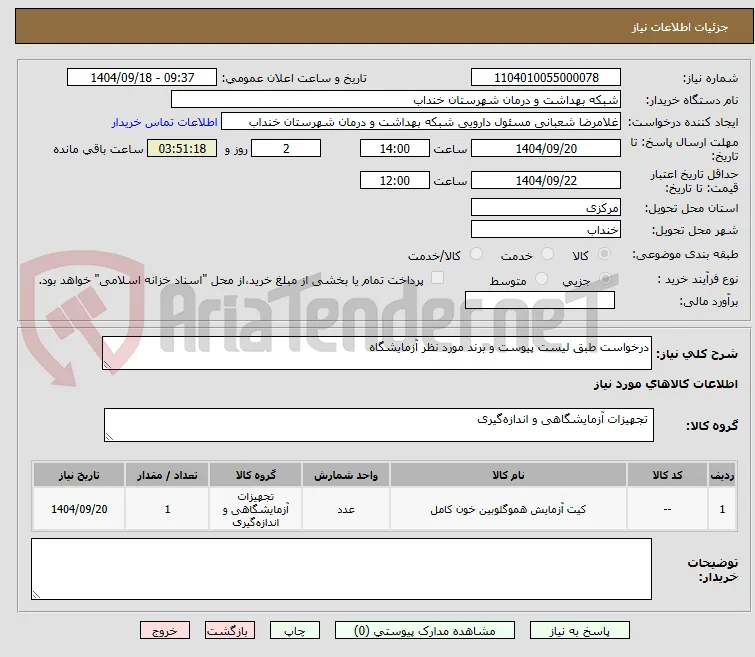
Task: Click price validity date field 1404/09/22
Action: (x=546, y=180)
